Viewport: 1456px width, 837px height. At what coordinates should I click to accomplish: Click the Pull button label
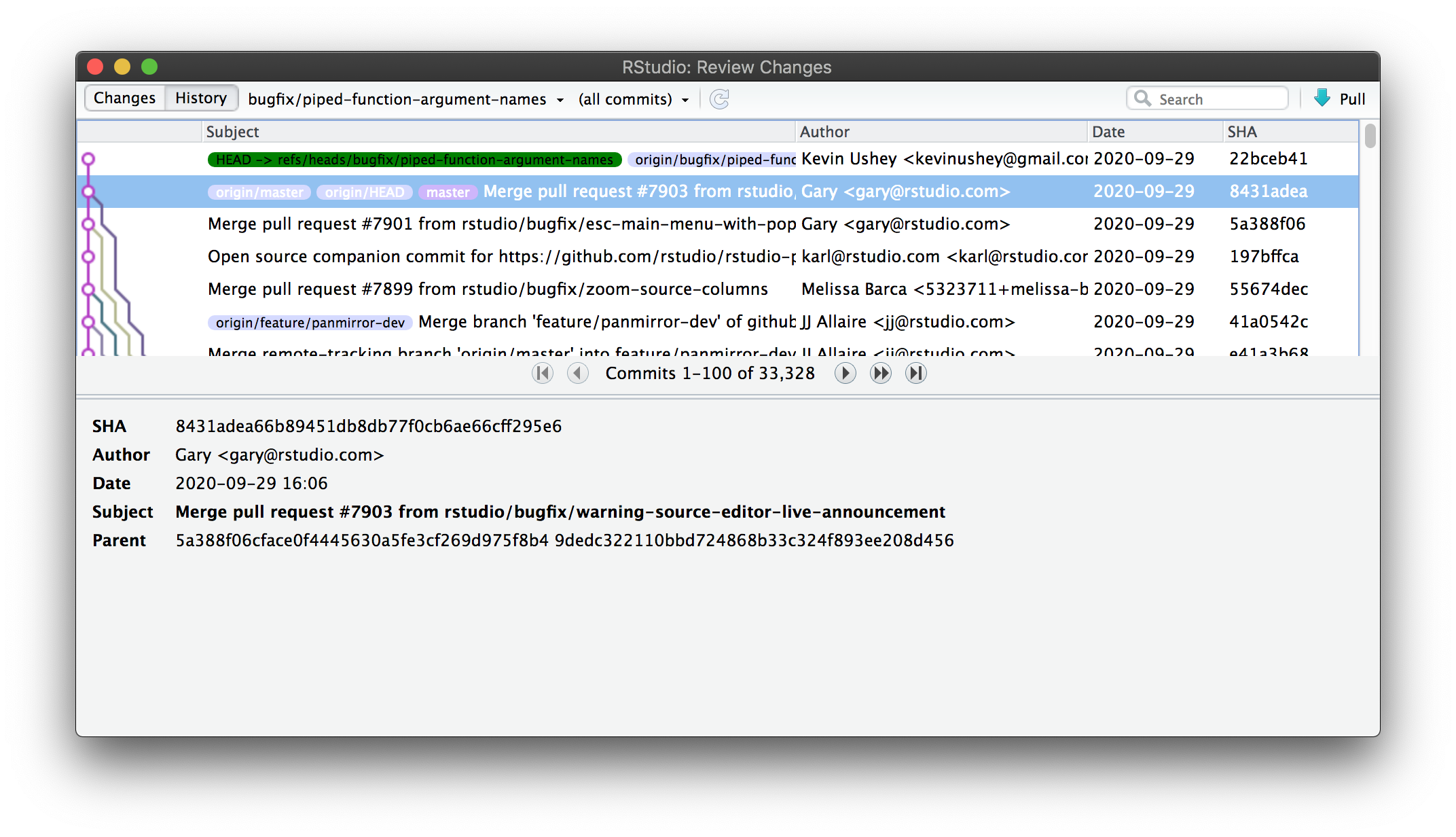[1352, 99]
